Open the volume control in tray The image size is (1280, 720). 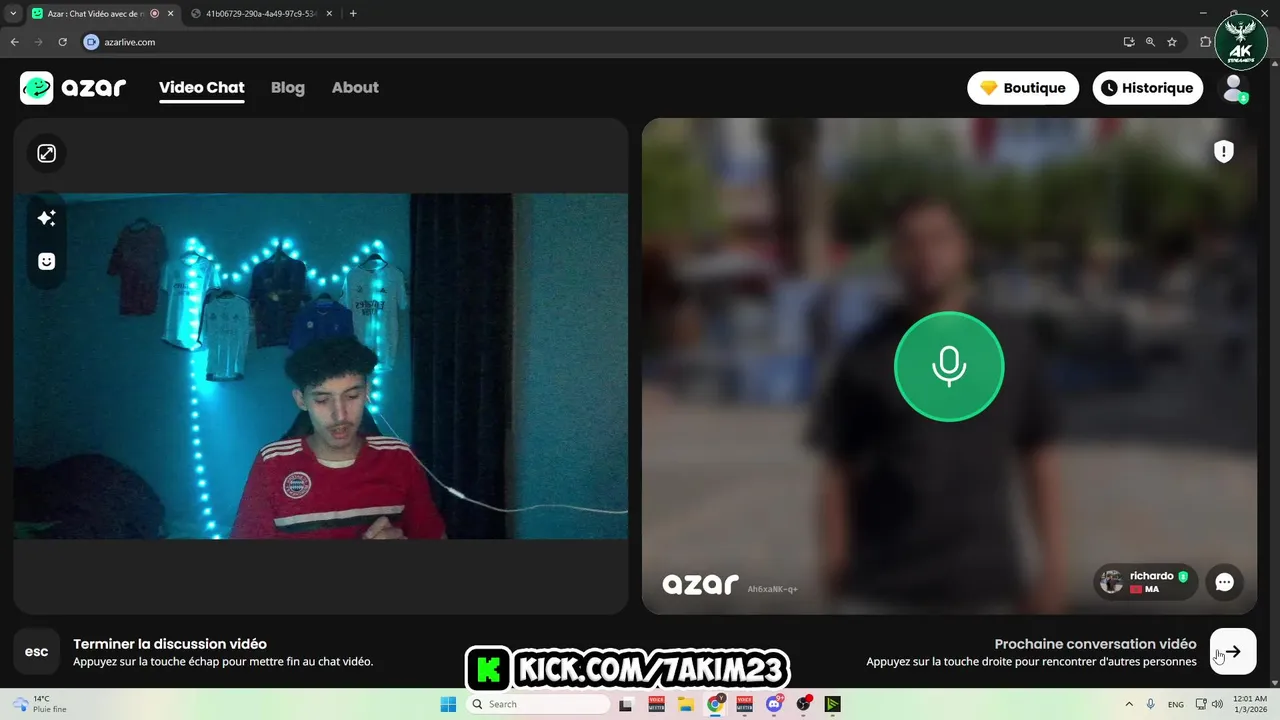pyautogui.click(x=1218, y=704)
